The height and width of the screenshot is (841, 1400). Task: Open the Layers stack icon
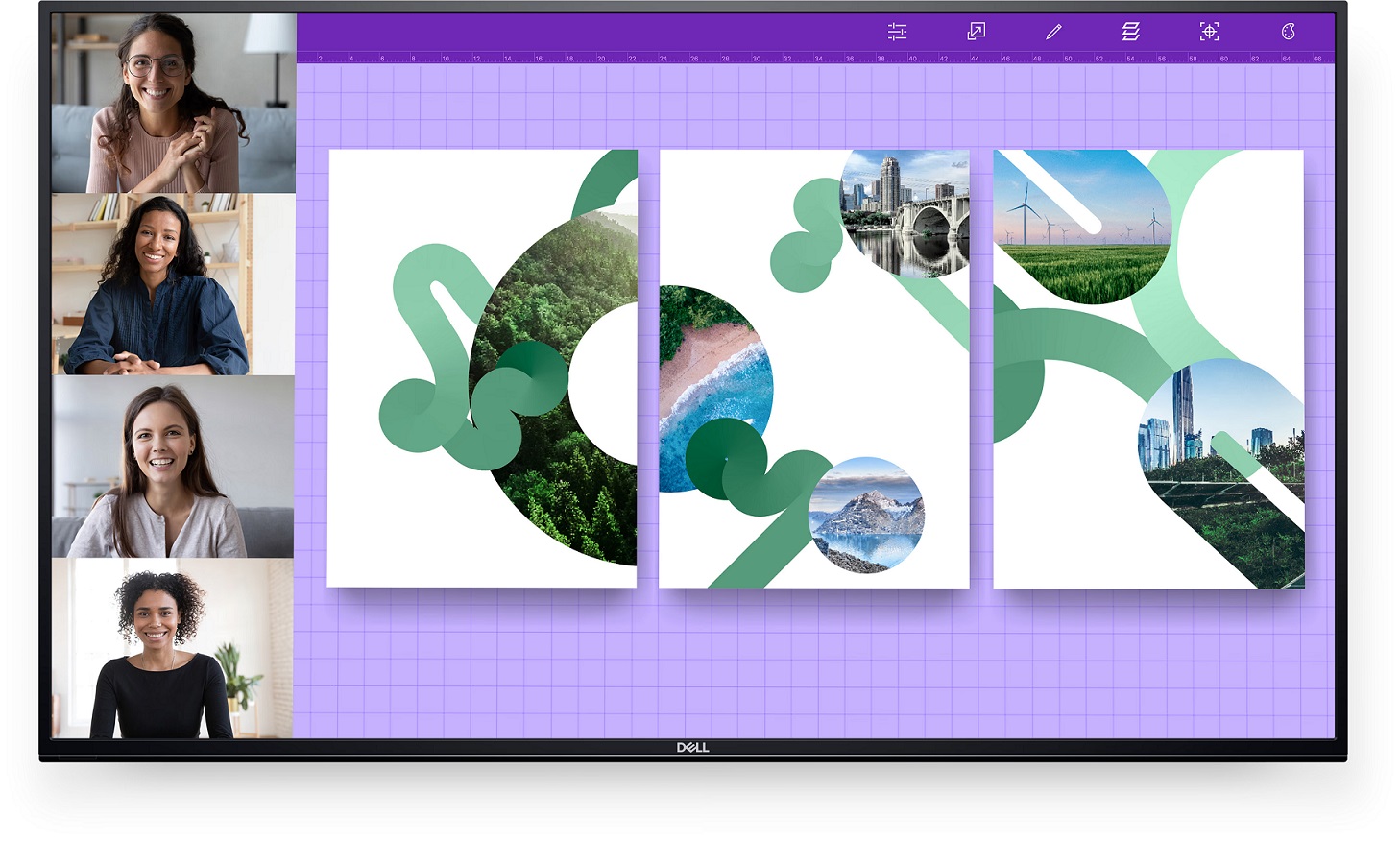1131,32
